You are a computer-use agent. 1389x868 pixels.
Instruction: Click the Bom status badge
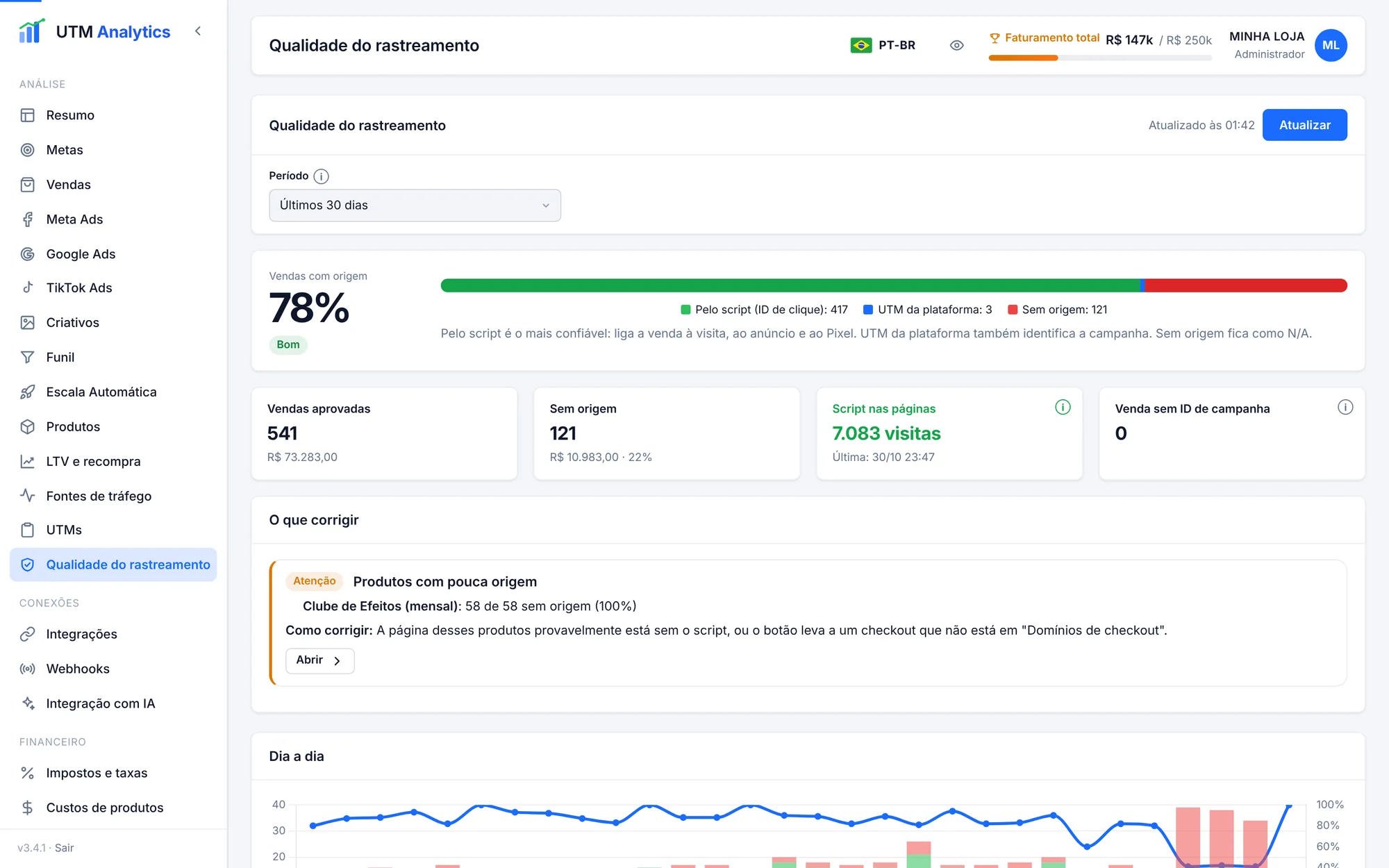click(288, 344)
